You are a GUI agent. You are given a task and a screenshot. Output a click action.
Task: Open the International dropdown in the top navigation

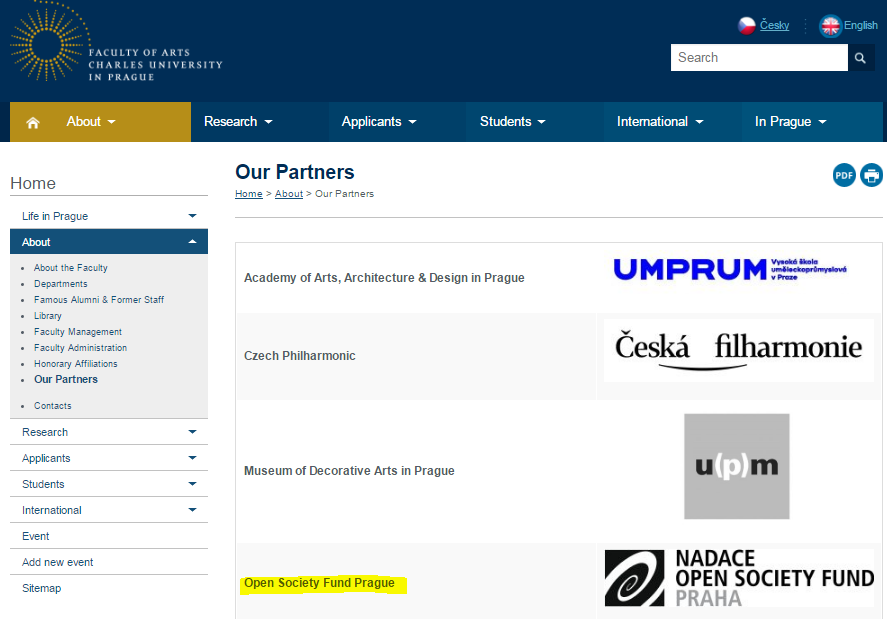(x=660, y=122)
